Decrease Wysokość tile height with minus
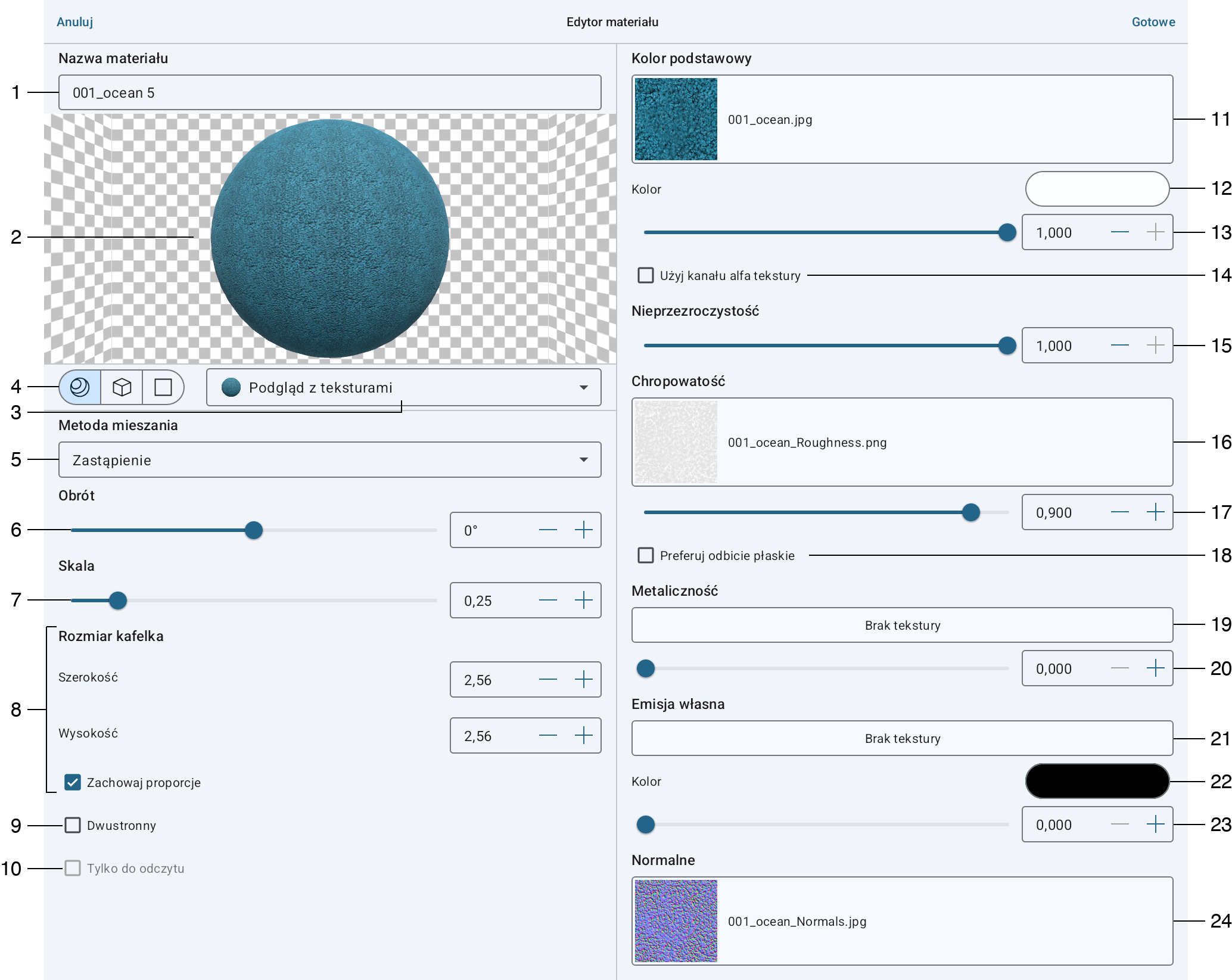Screen dimensions: 1232x980 point(547,735)
